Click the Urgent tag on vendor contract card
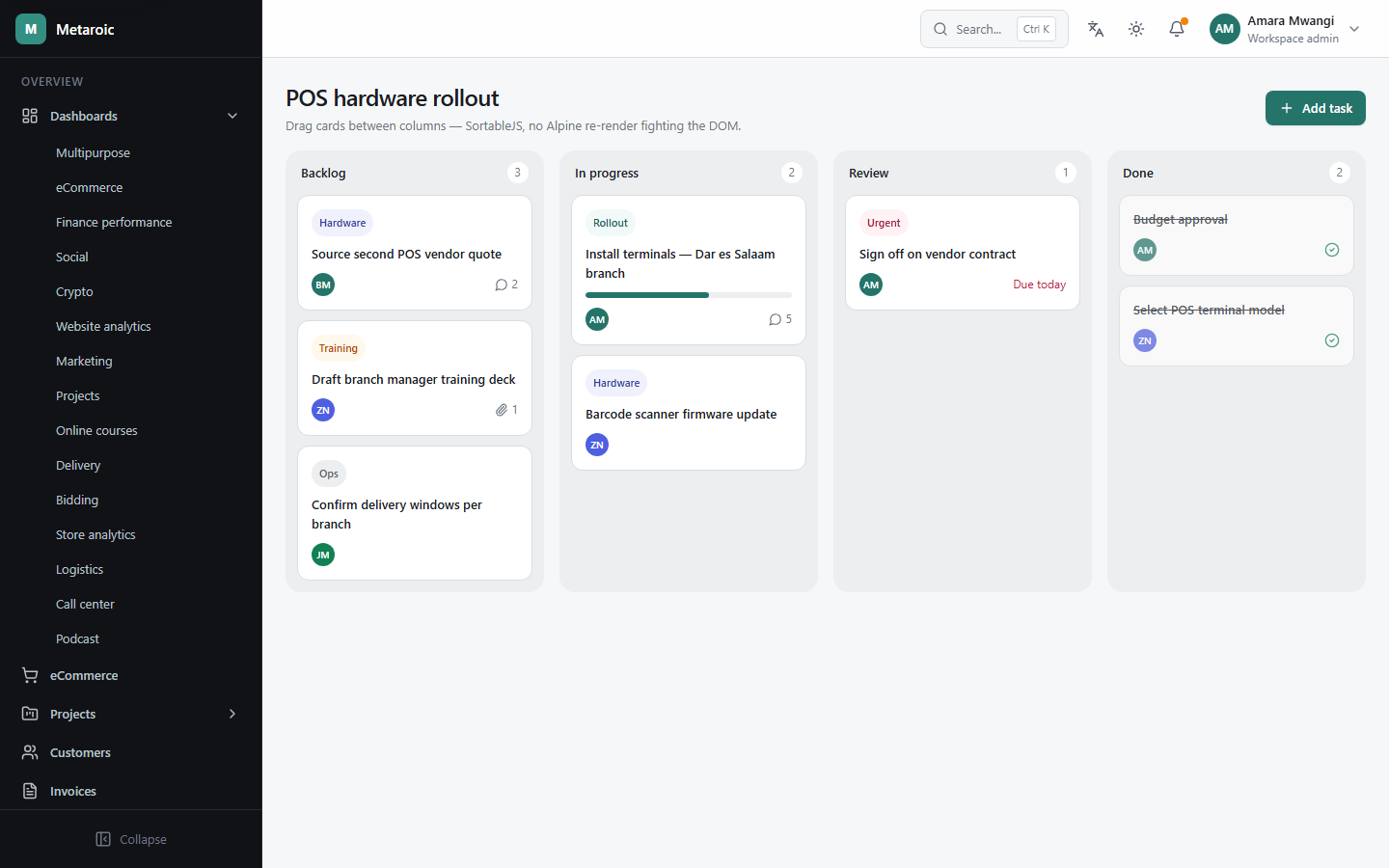This screenshot has width=1389, height=868. pos(884,223)
